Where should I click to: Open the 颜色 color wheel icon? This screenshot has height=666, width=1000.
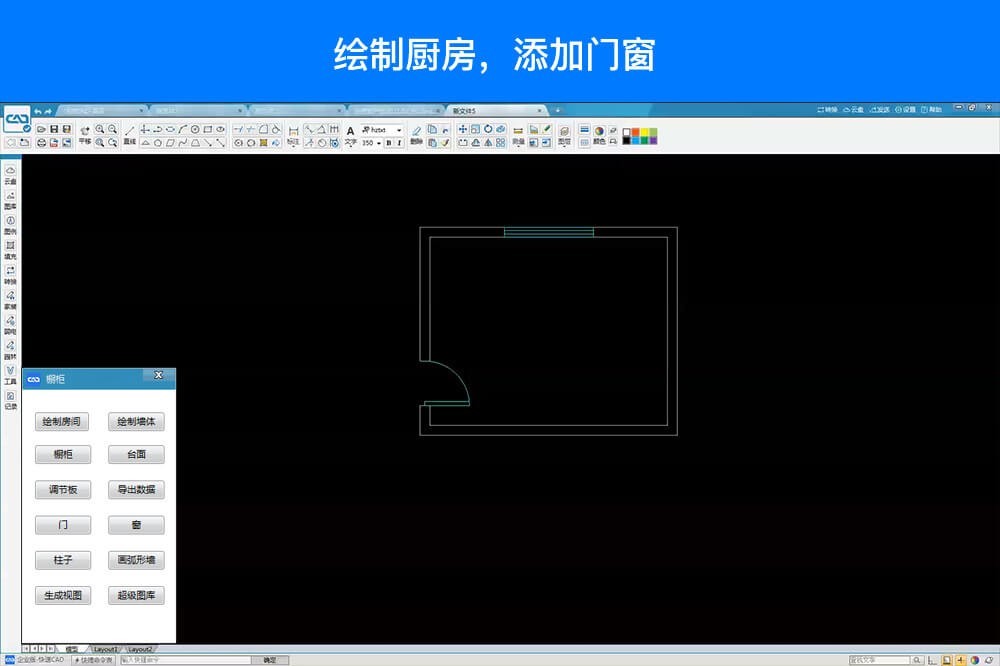point(599,135)
